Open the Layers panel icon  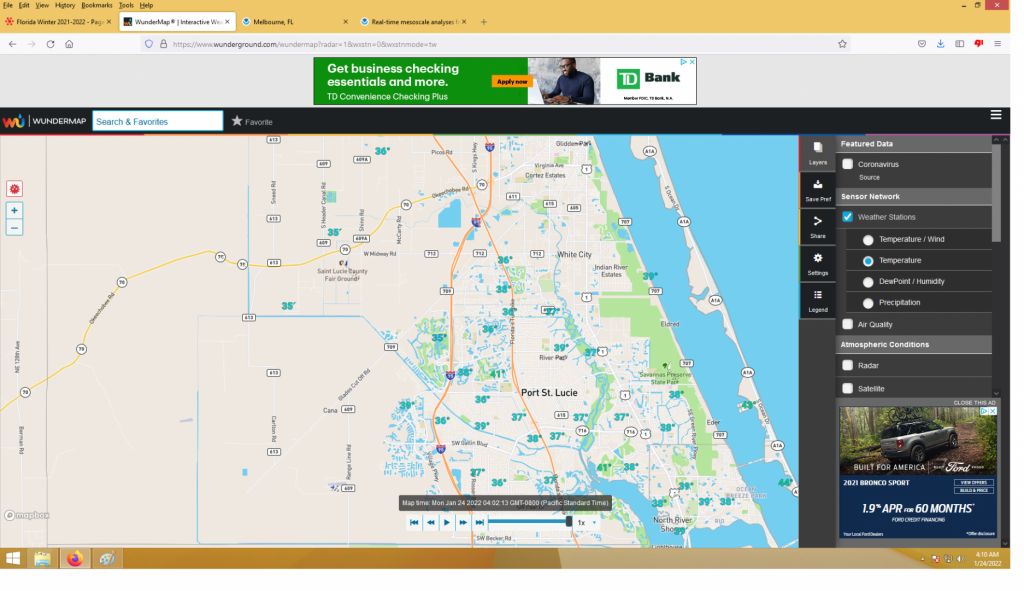tap(817, 151)
